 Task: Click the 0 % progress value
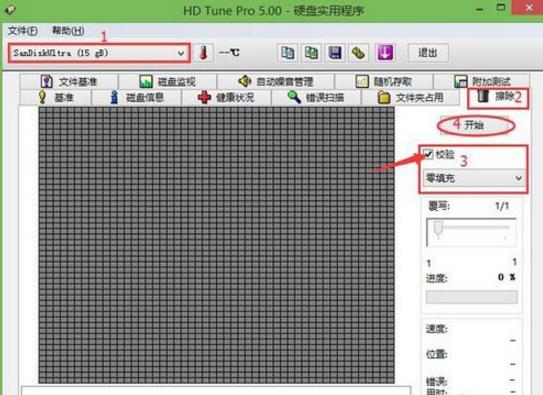coord(507,277)
